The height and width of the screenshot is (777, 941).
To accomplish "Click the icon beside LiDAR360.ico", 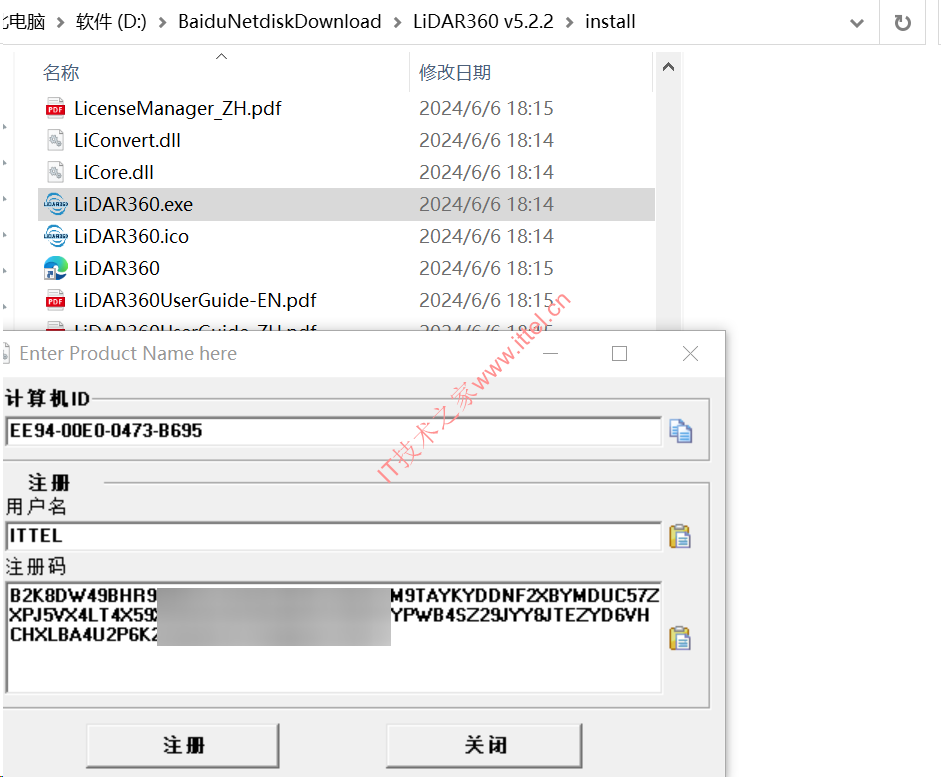I will [55, 236].
